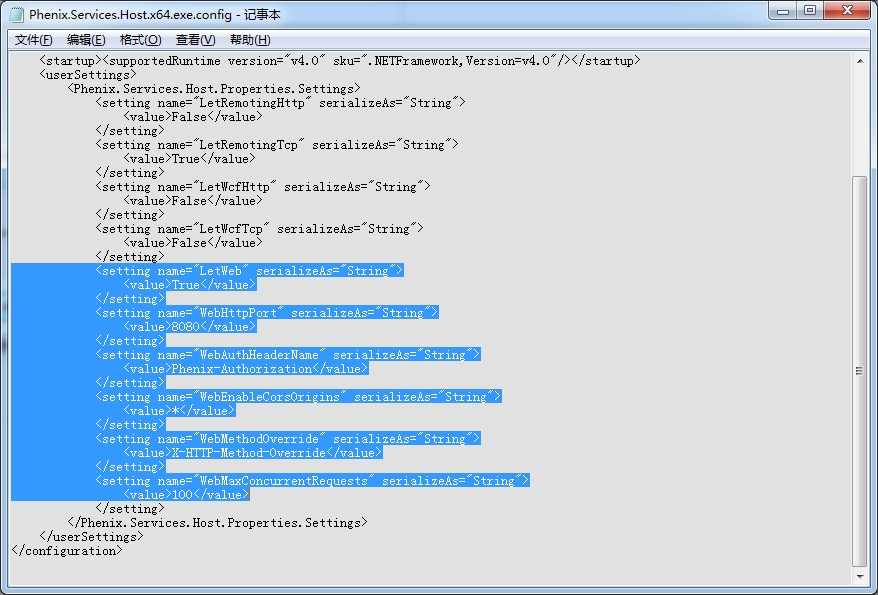Click the highlighted LetWeb setting line
The width and height of the screenshot is (878, 595).
[x=249, y=270]
